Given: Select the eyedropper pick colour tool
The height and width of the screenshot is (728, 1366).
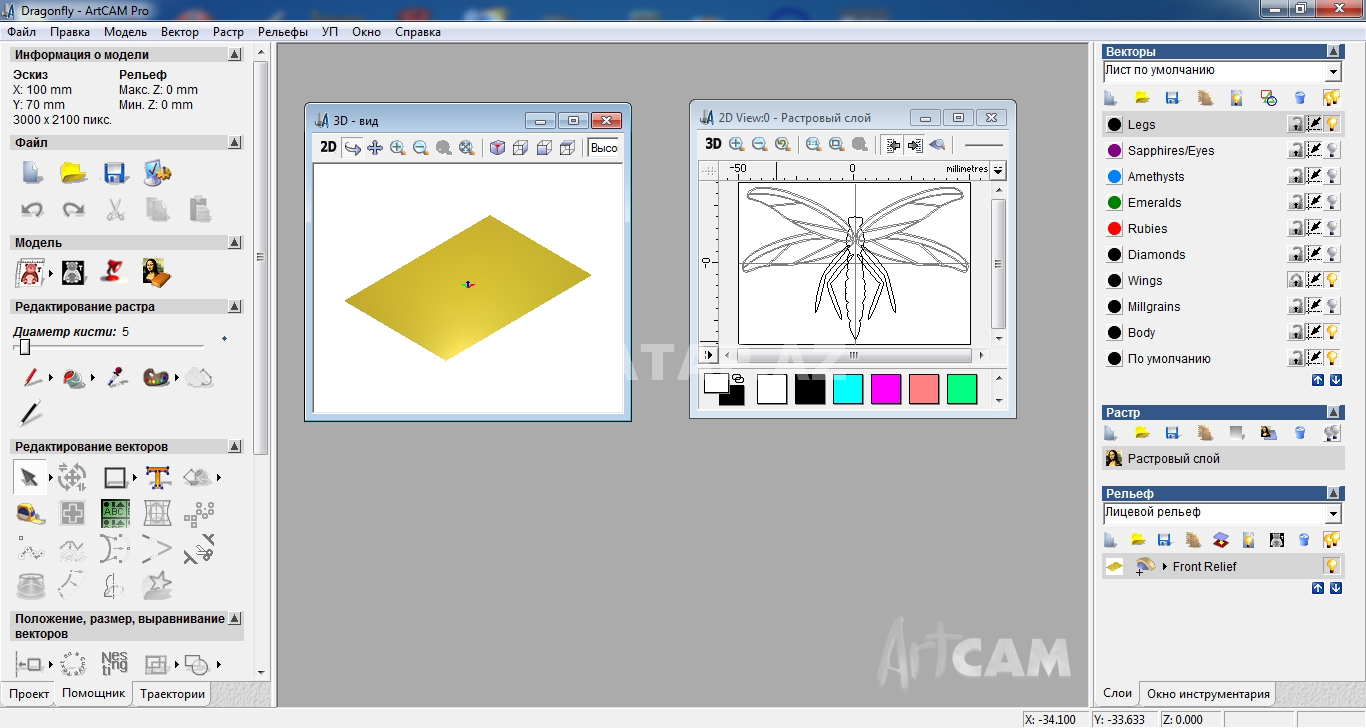Looking at the screenshot, I should [x=117, y=378].
